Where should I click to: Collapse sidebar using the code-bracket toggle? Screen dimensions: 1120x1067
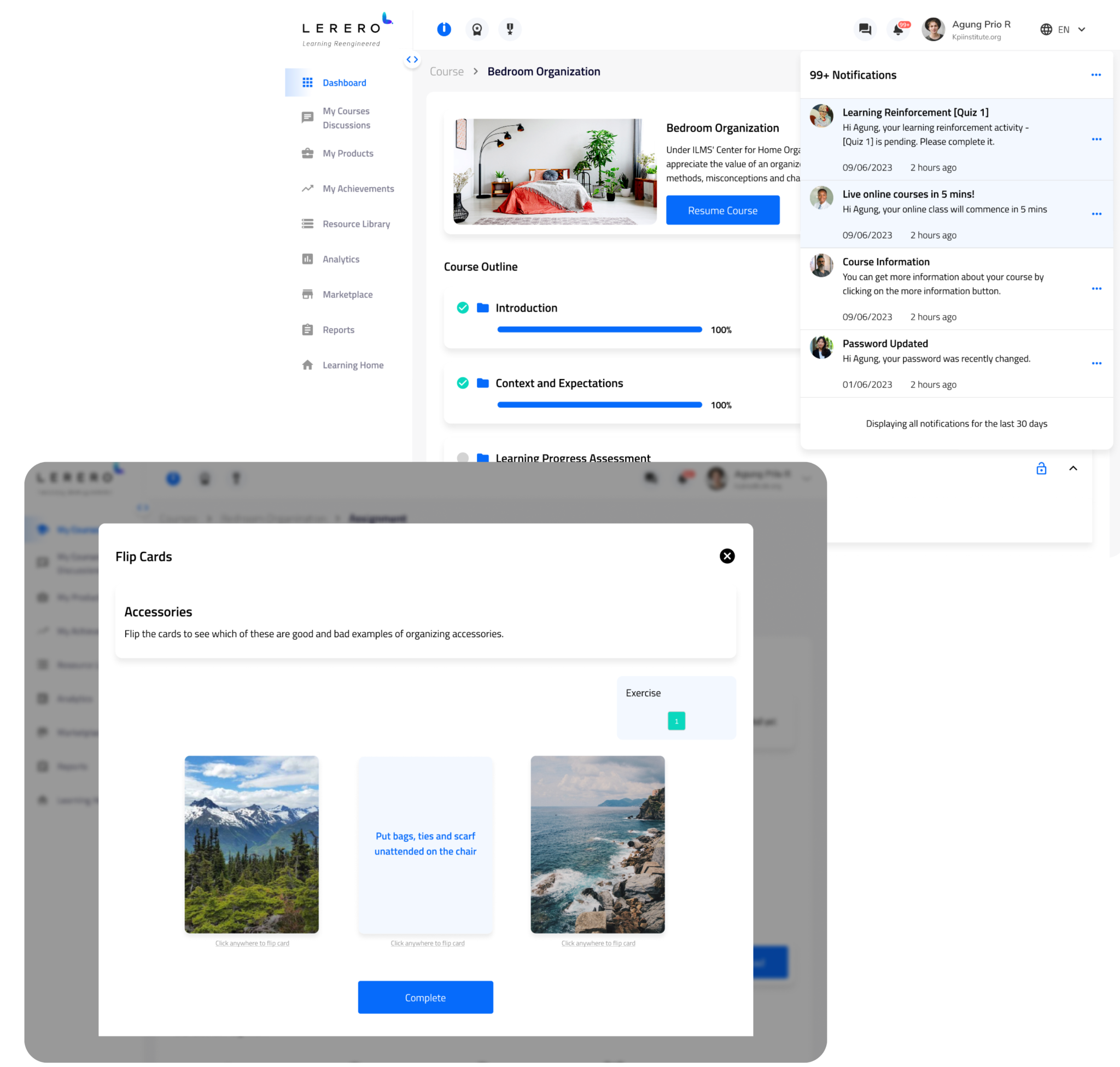[412, 59]
